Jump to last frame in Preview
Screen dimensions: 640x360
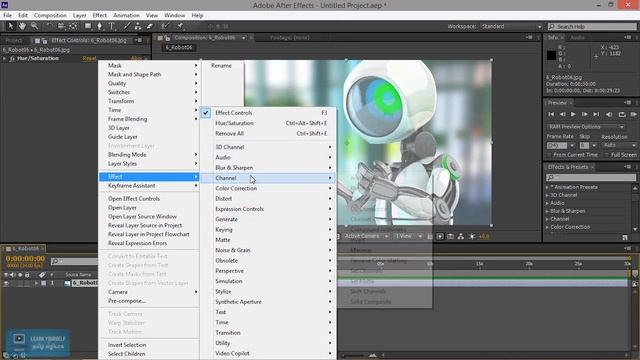coord(596,114)
